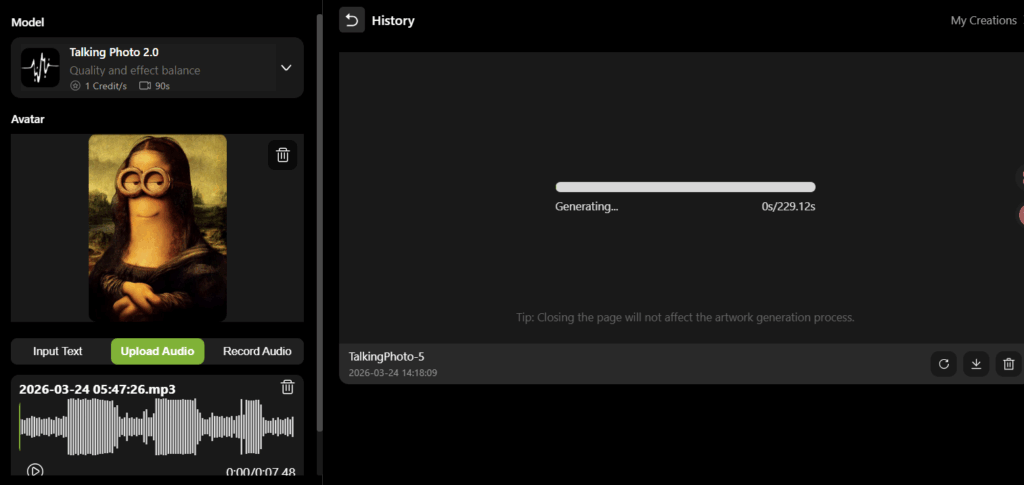Image resolution: width=1024 pixels, height=485 pixels.
Task: Open My Creations link
Action: [984, 20]
